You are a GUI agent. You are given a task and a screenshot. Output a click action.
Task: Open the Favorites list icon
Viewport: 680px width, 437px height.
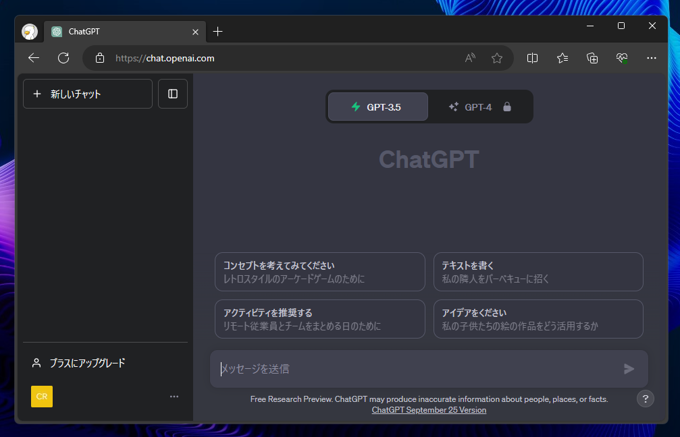562,58
